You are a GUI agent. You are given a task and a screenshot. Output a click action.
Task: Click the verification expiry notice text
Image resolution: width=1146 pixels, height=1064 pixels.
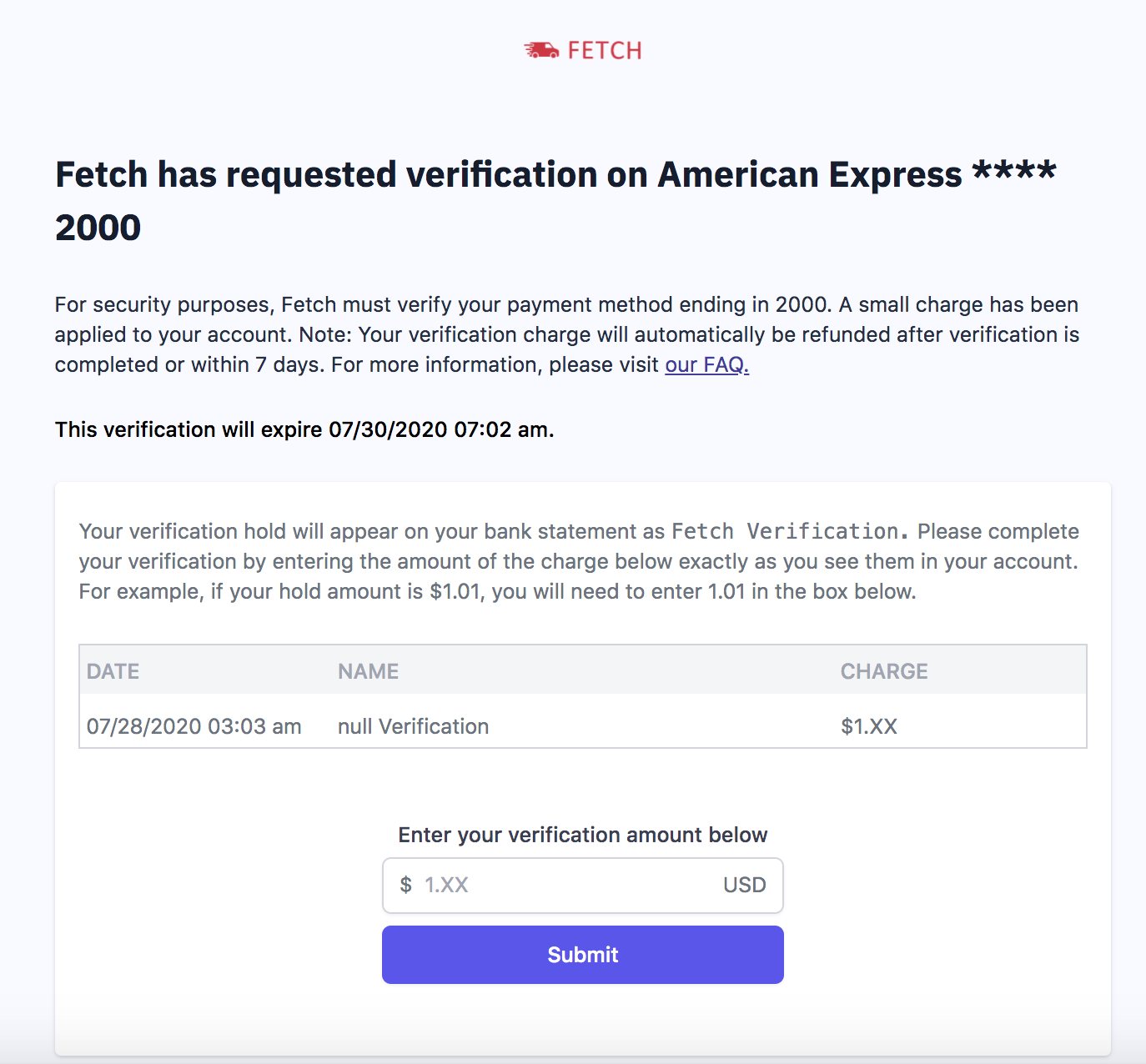(x=304, y=429)
